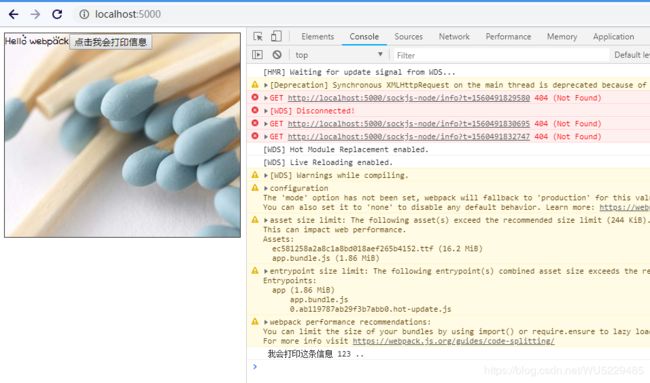Expand webpack performance recommendations warning
Viewport: 650px width, 383px height.
(x=266, y=322)
